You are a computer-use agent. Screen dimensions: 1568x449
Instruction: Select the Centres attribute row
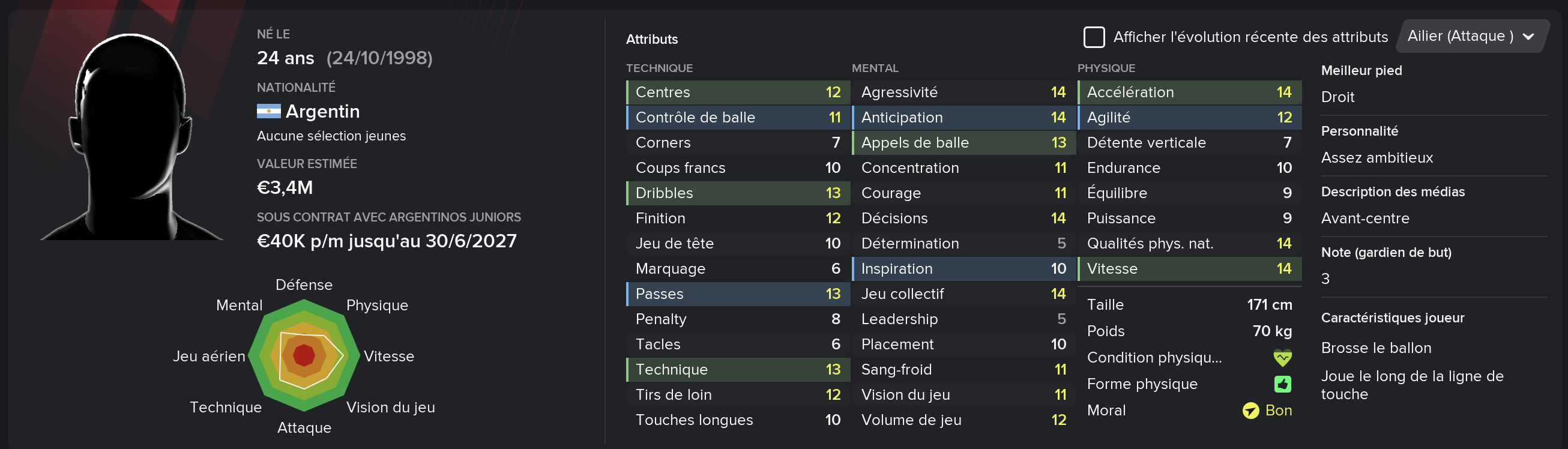(x=738, y=92)
